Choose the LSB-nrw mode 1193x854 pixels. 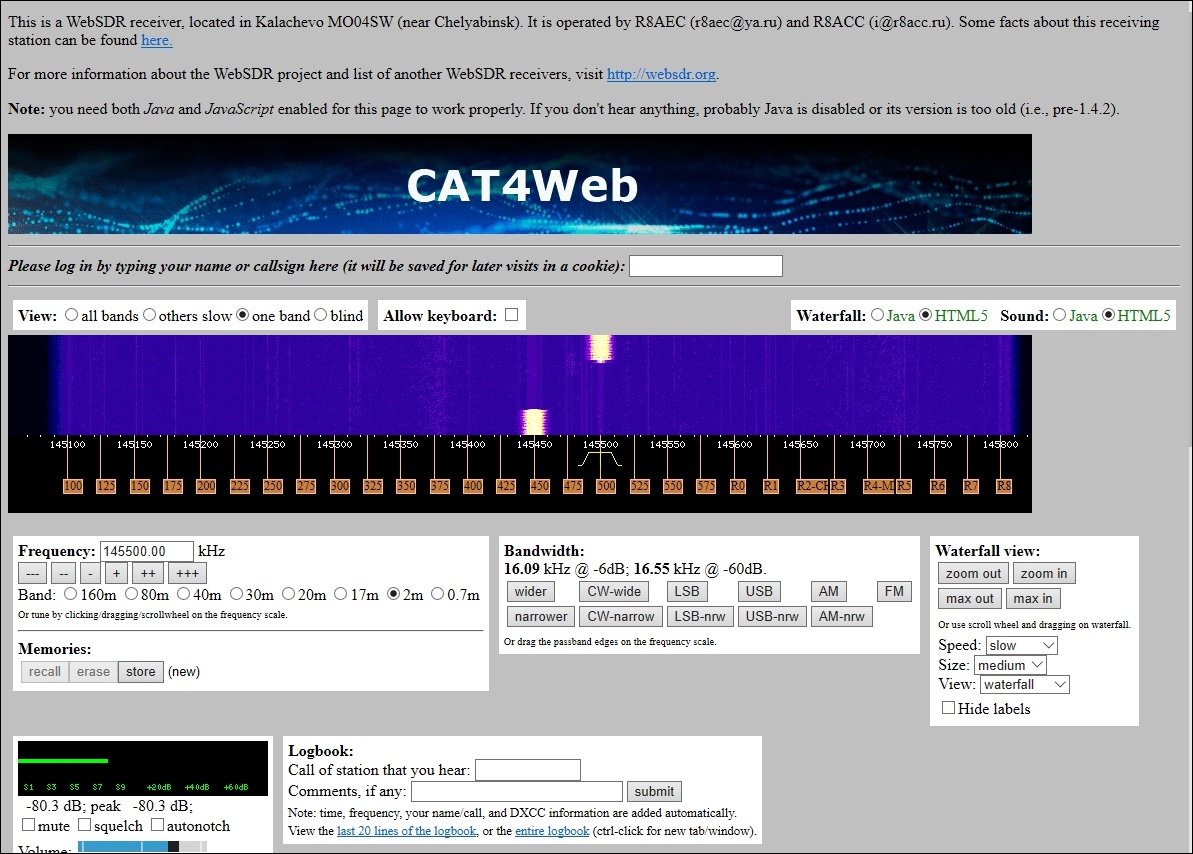700,617
